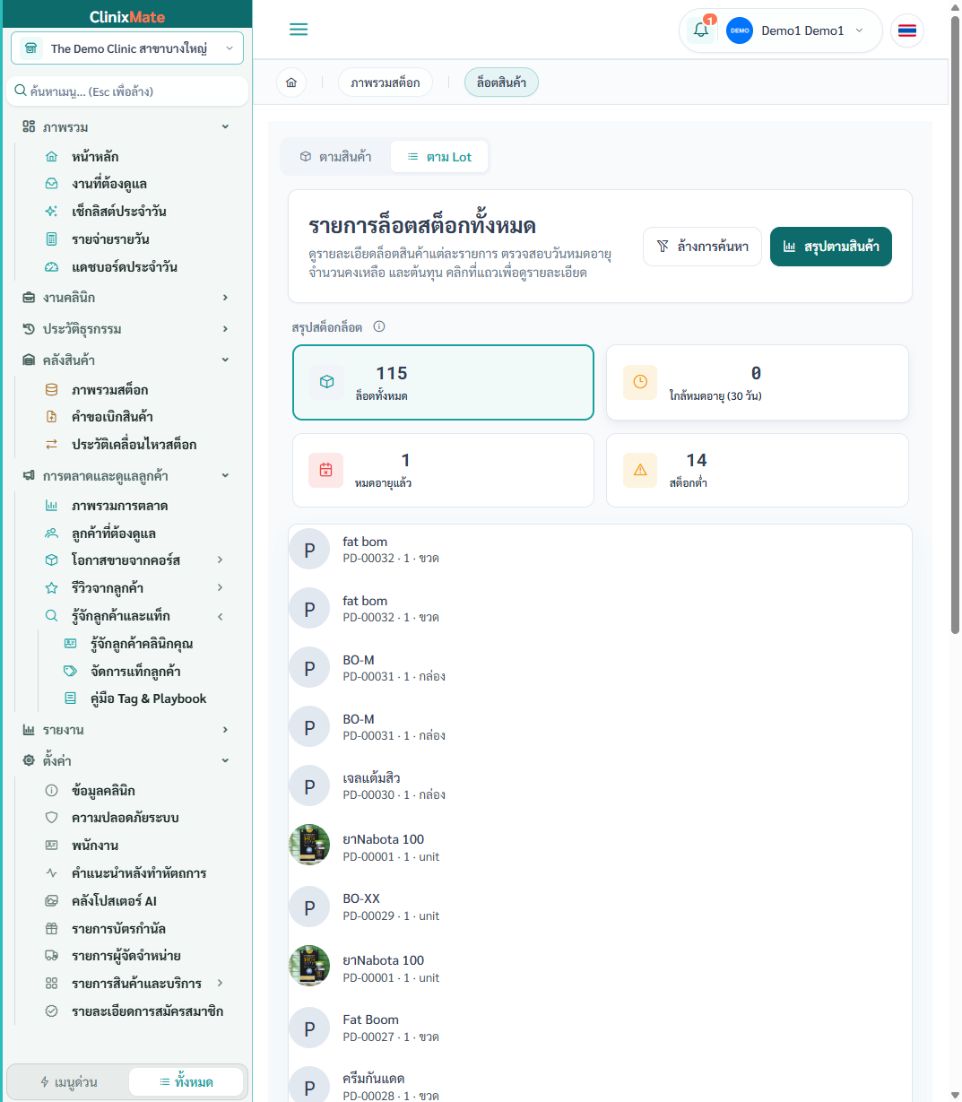Click คลังโปสเตอร์ AI image icon

tap(51, 901)
